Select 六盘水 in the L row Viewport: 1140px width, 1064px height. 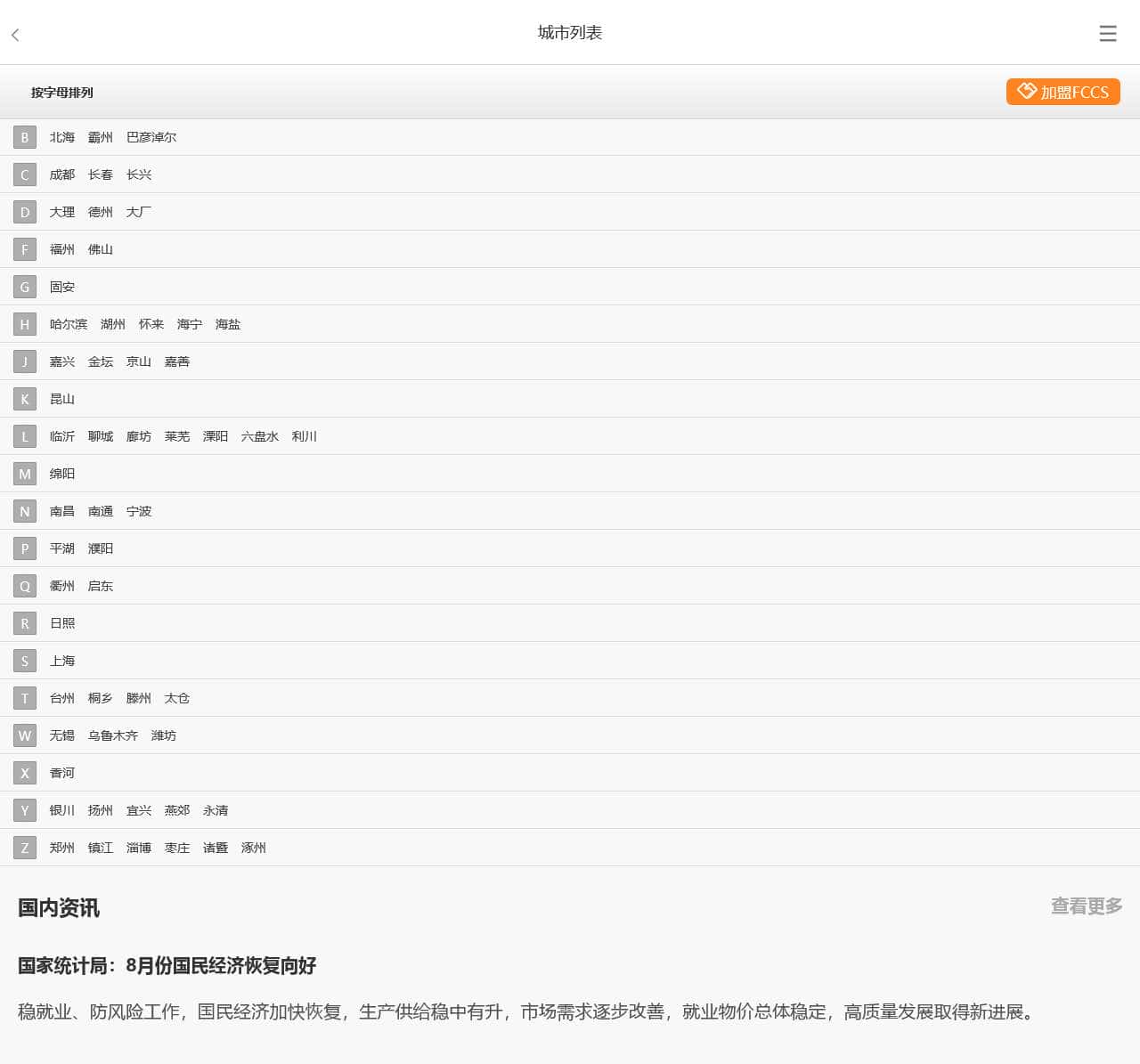[x=260, y=437]
